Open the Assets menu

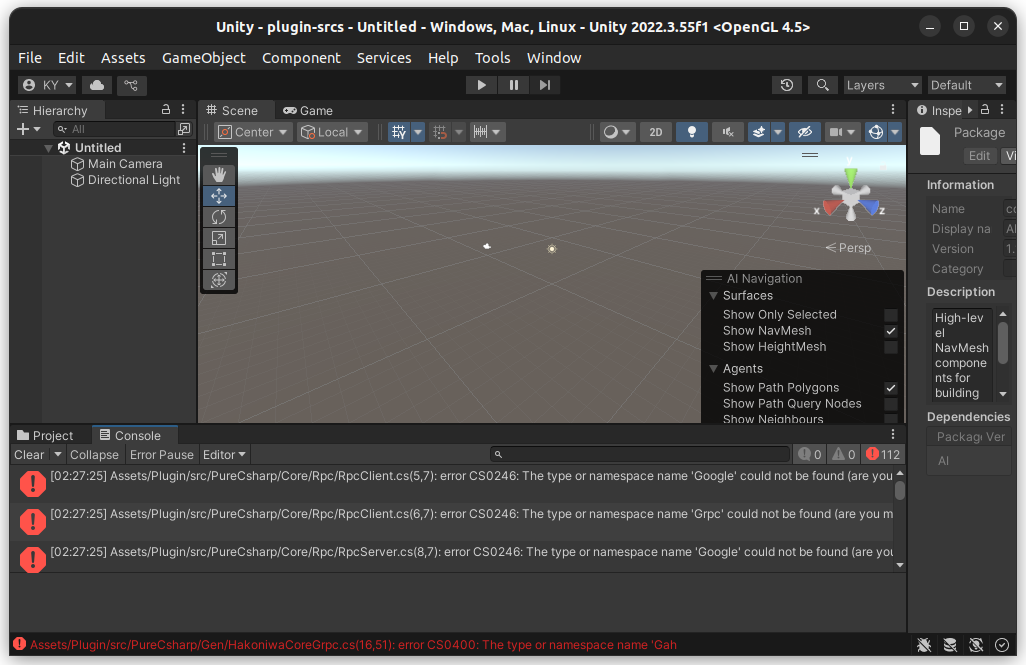click(123, 58)
